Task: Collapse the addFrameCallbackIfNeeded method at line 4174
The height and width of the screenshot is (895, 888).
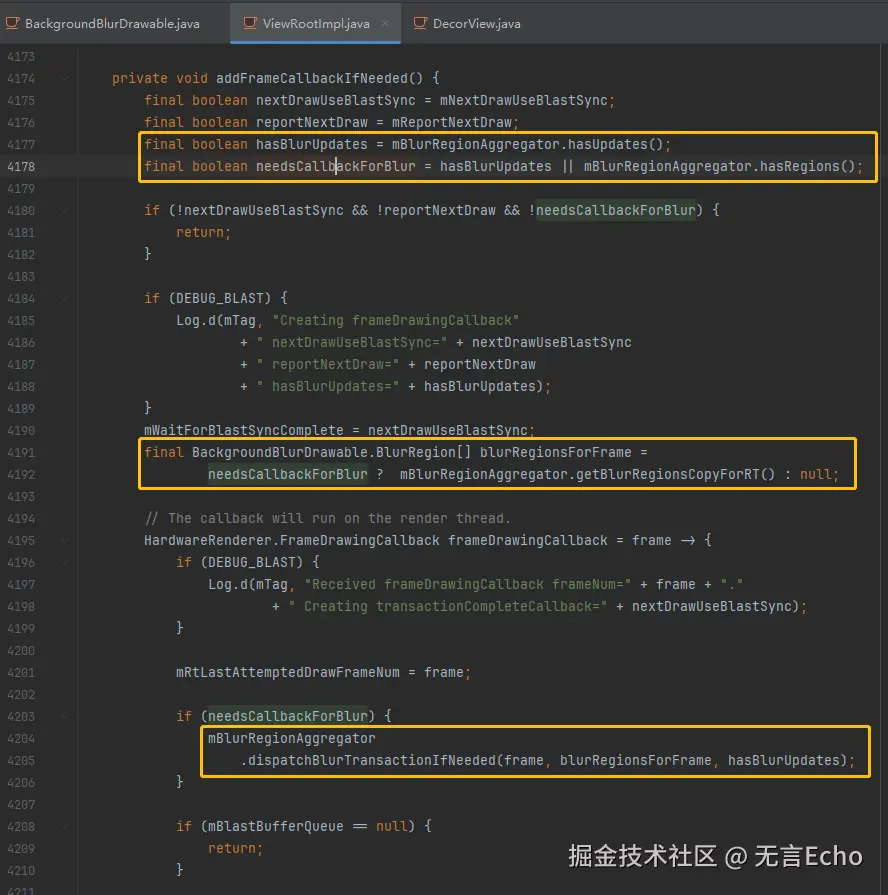Action: pyautogui.click(x=64, y=78)
